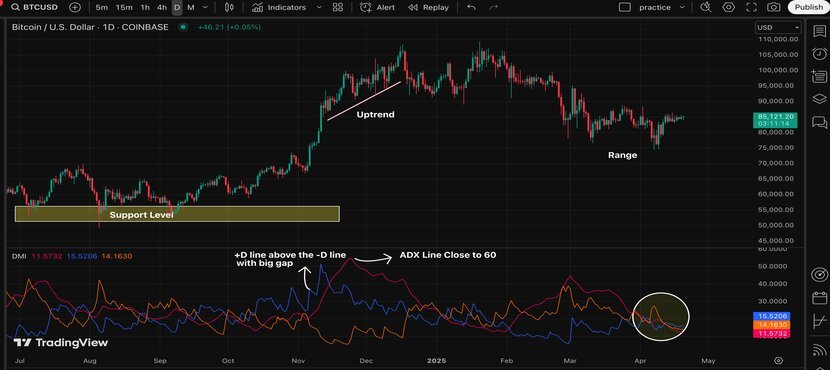830x370 pixels.
Task: Open the calendar panel icon
Action: pos(819,298)
